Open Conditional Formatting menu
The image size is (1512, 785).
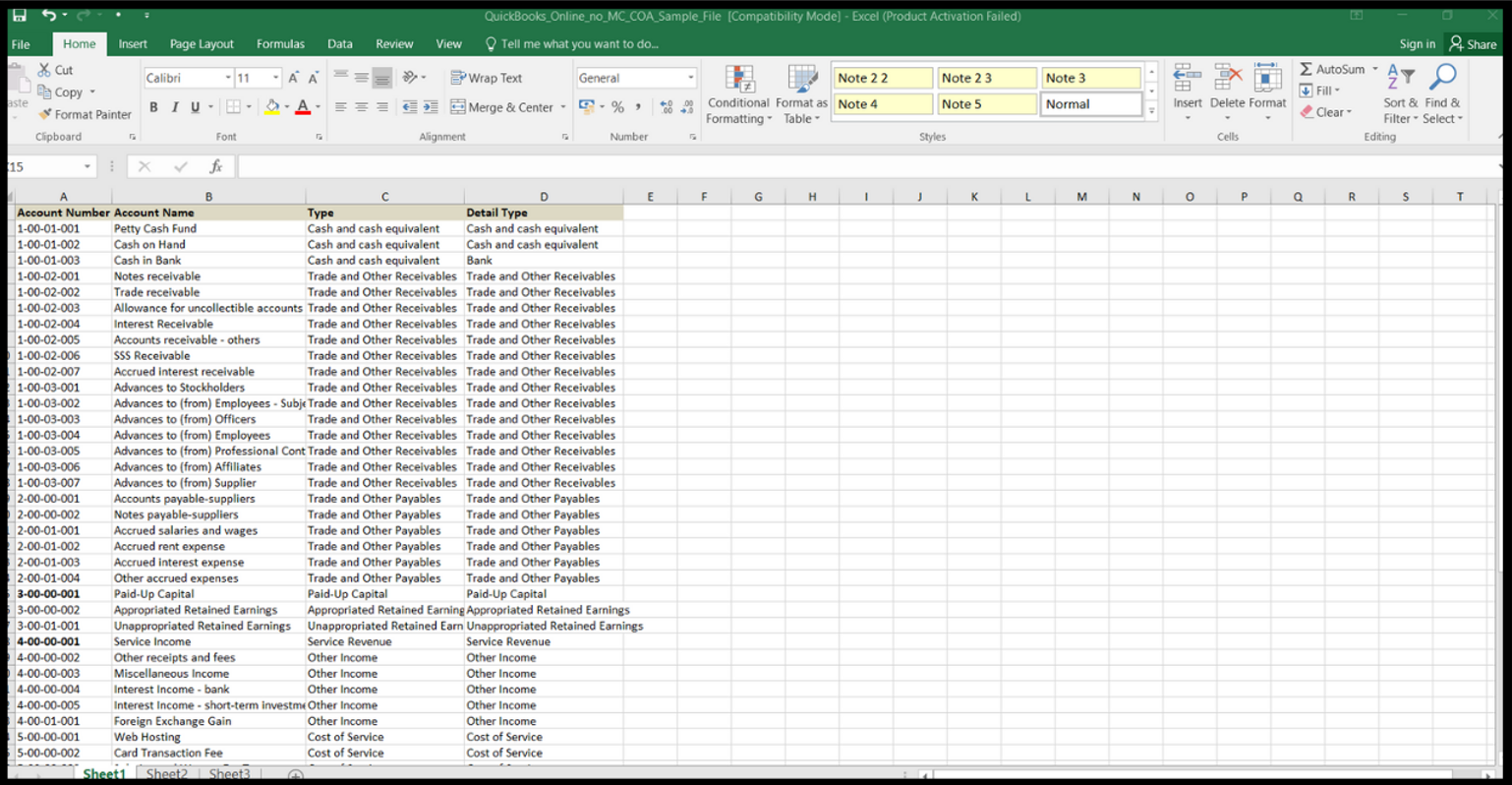pyautogui.click(x=738, y=95)
